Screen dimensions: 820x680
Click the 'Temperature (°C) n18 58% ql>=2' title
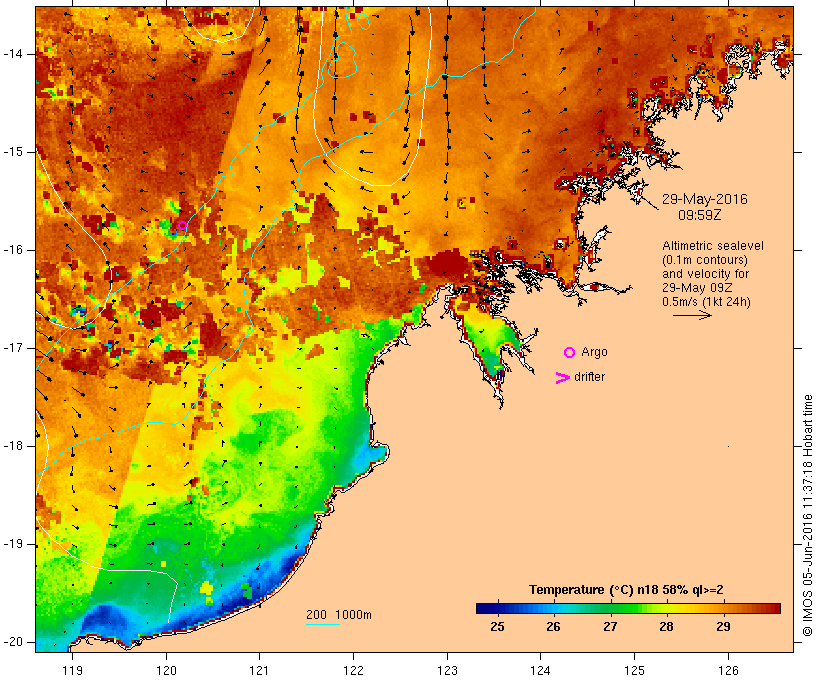[x=626, y=590]
